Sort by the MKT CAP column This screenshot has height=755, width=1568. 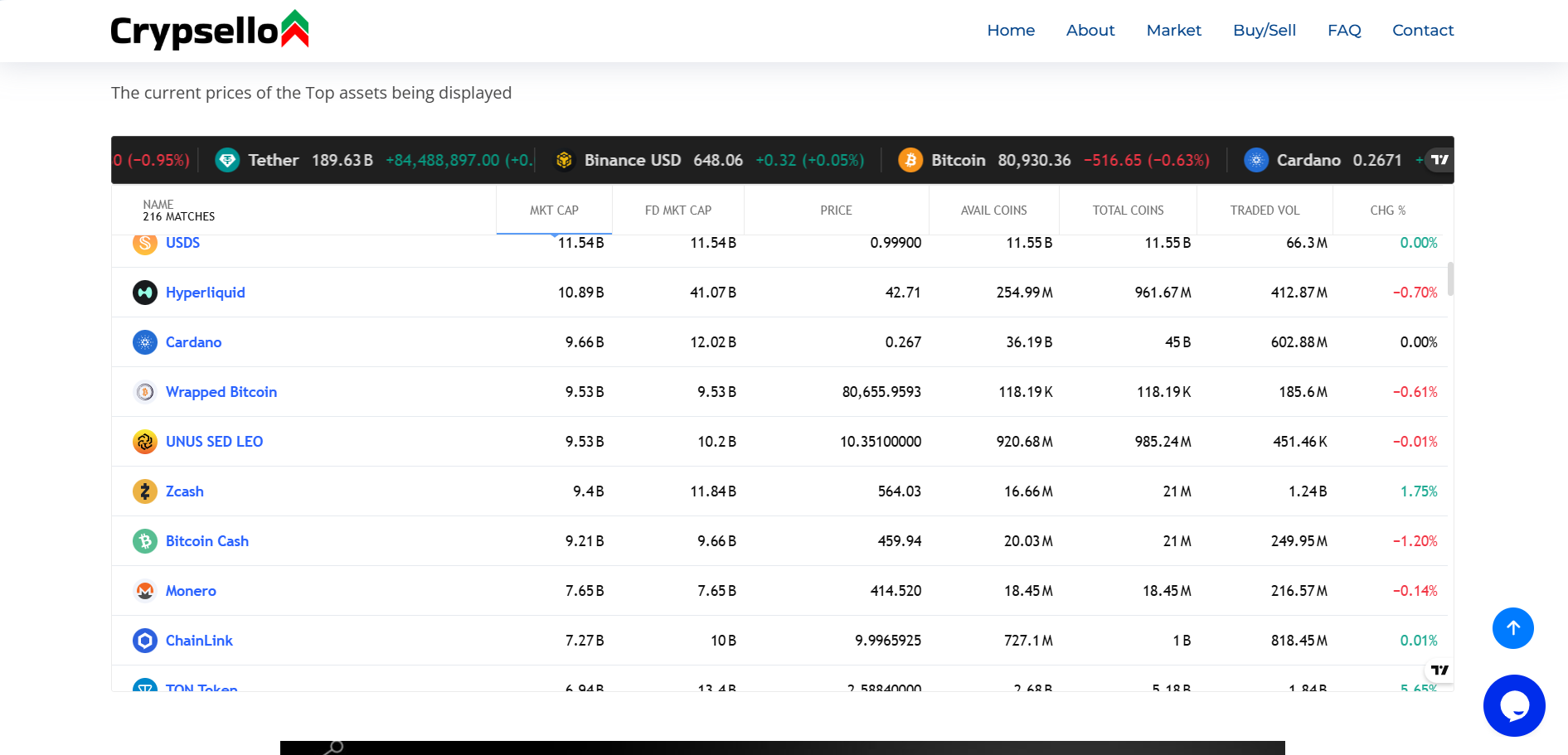pos(554,211)
